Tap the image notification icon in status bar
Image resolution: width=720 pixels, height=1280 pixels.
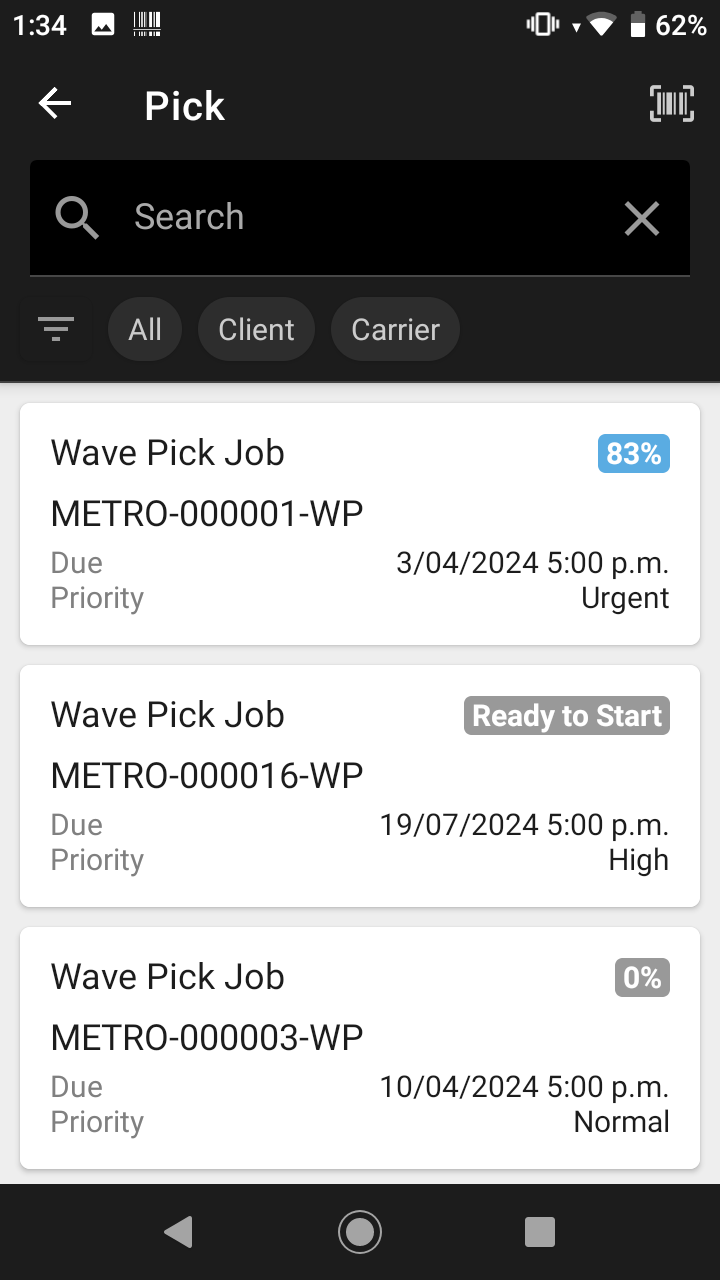click(102, 26)
